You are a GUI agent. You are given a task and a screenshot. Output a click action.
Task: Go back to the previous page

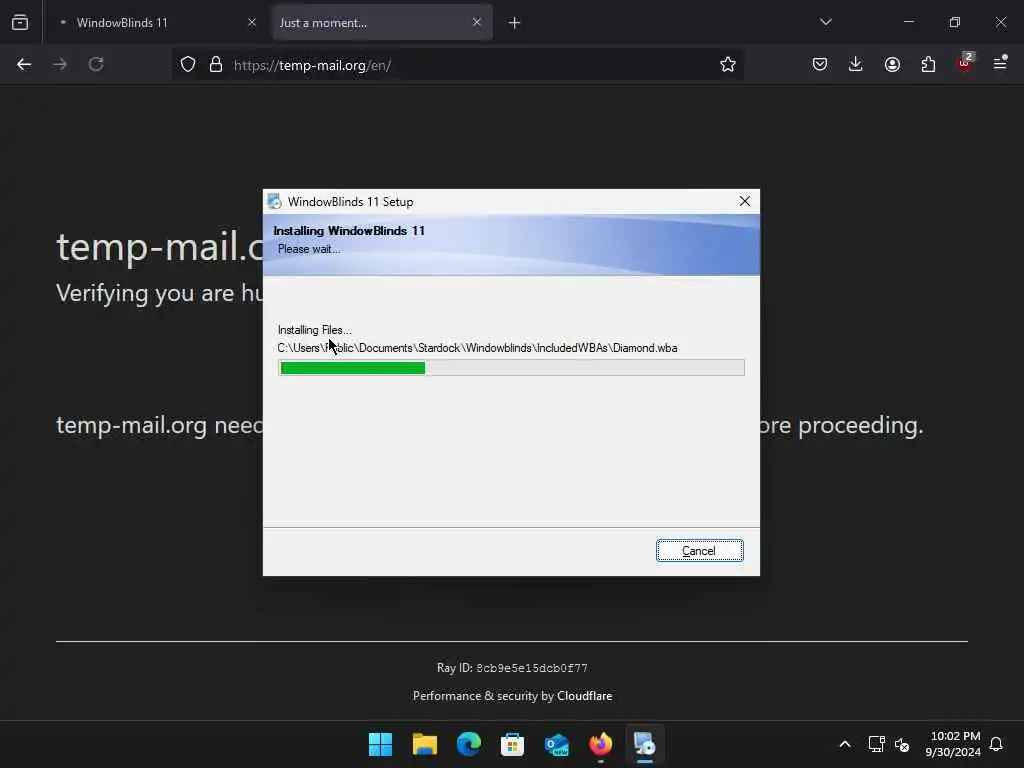(x=24, y=64)
